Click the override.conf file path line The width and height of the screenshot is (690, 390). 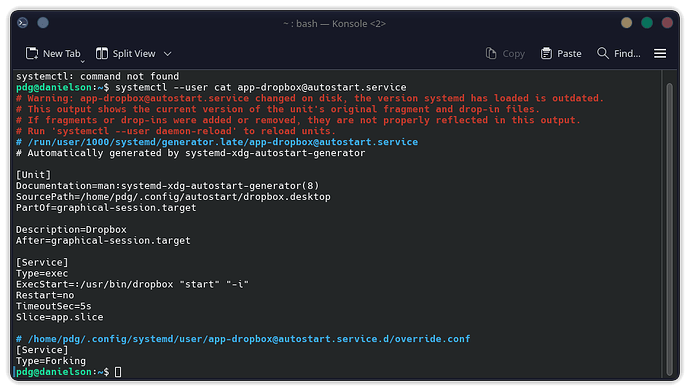coord(243,339)
